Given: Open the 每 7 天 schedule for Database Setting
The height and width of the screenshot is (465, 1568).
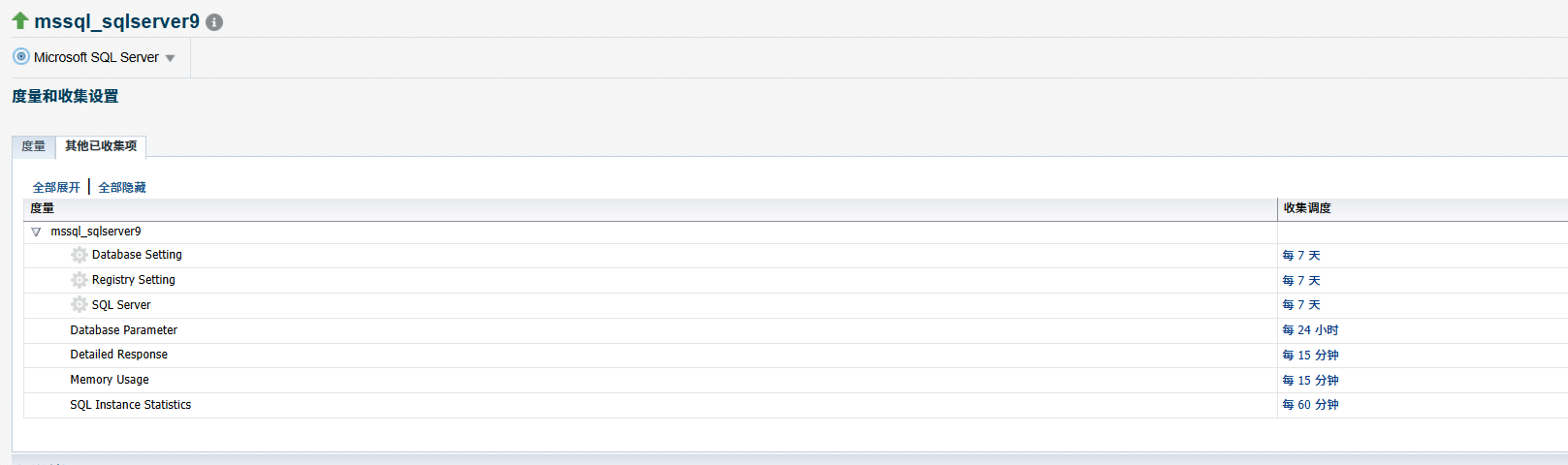Looking at the screenshot, I should coord(1301,256).
